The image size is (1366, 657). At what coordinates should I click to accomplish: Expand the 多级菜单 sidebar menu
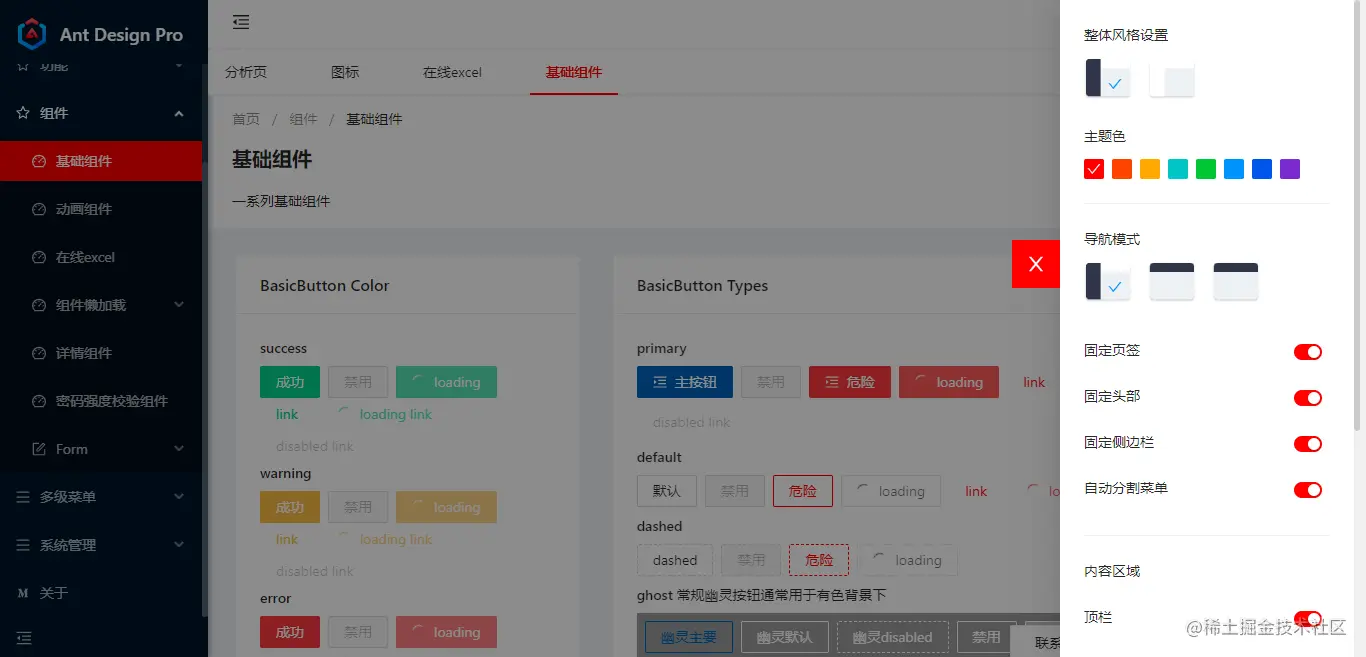pos(101,497)
